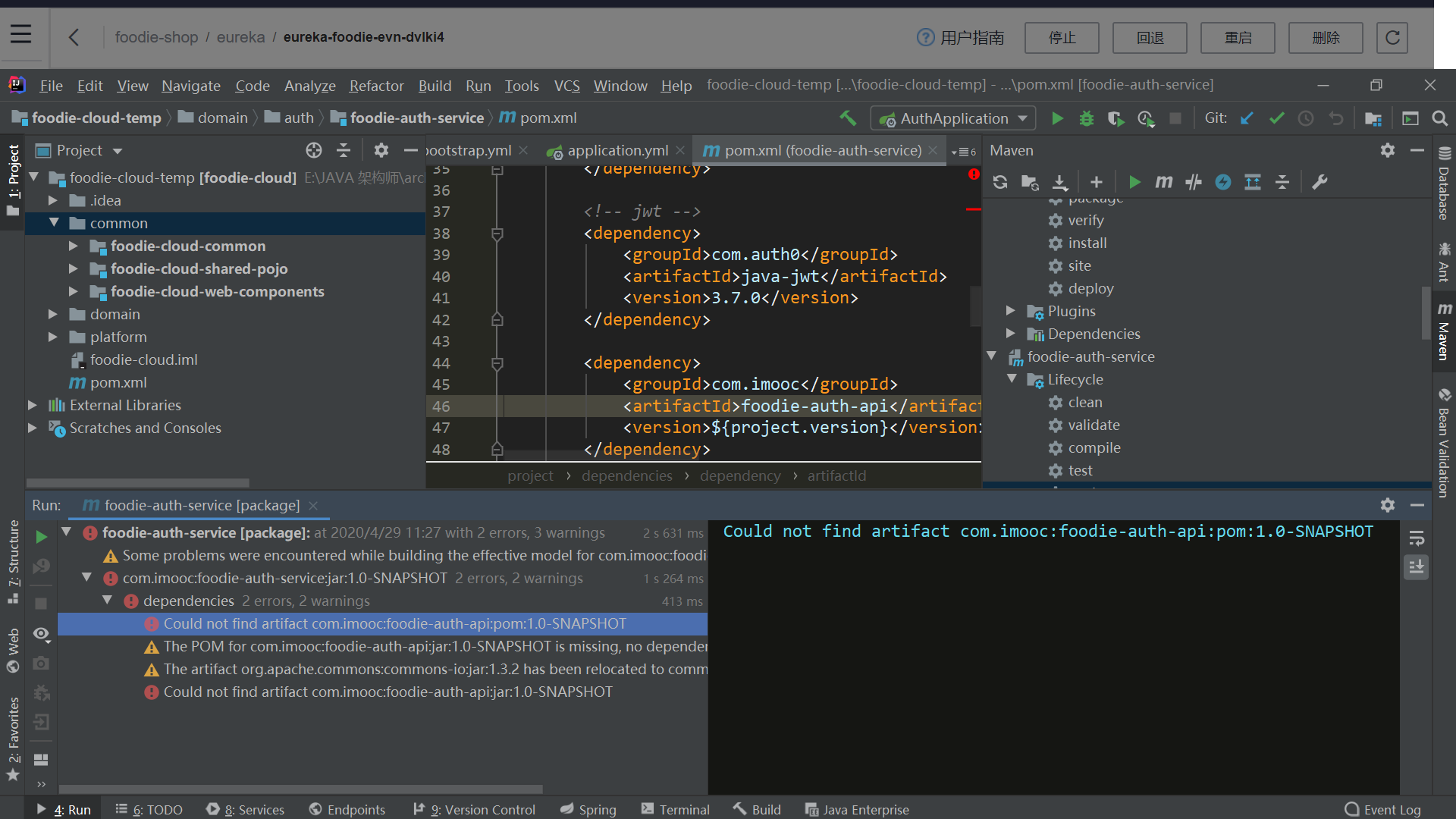The width and height of the screenshot is (1456, 819).
Task: Expand Maven Plugins node
Action: tap(1010, 311)
